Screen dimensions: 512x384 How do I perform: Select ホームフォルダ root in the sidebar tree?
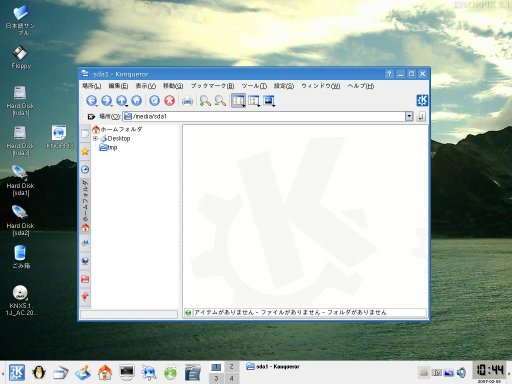(x=117, y=129)
